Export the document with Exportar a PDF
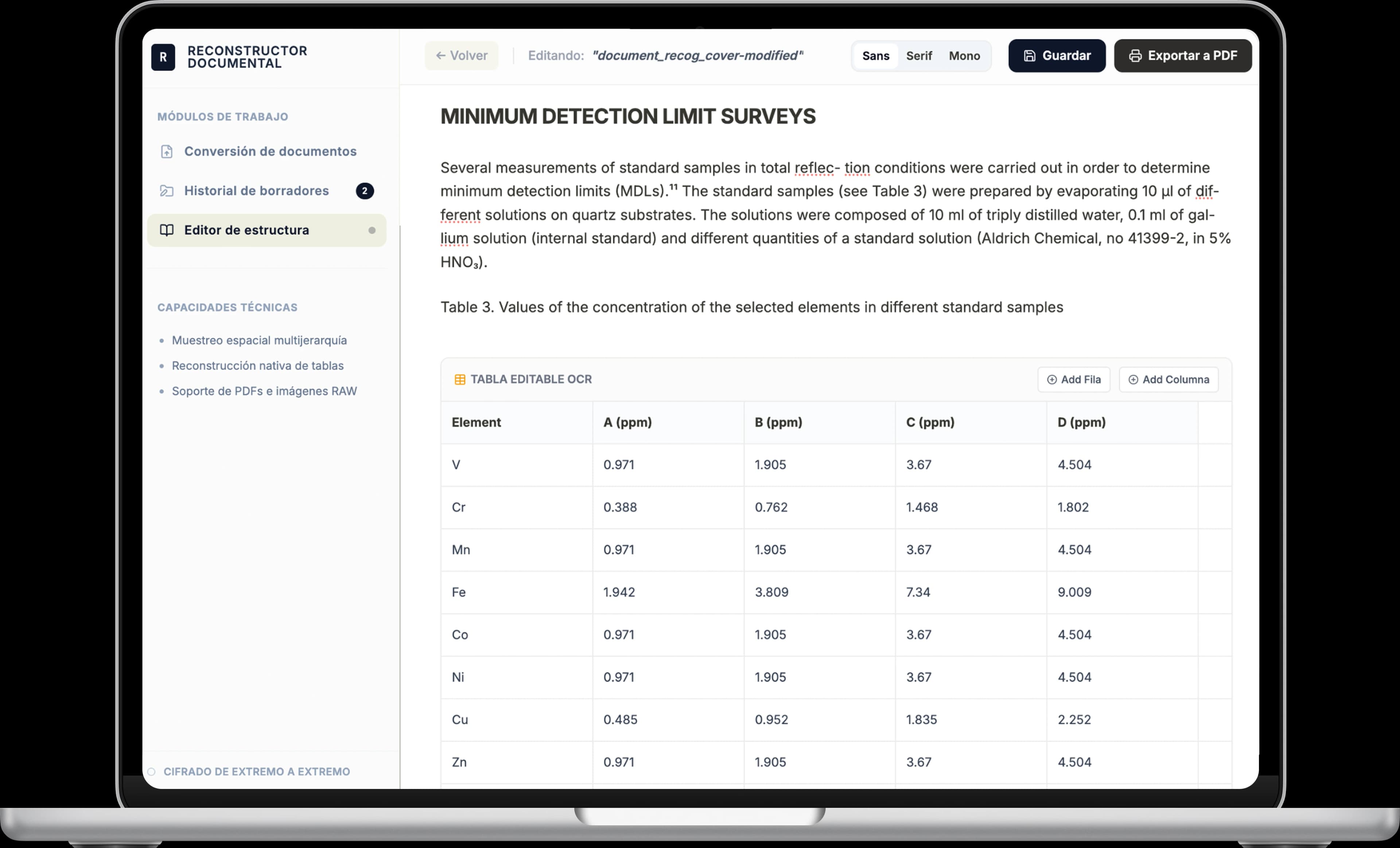This screenshot has height=848, width=1400. (x=1182, y=56)
